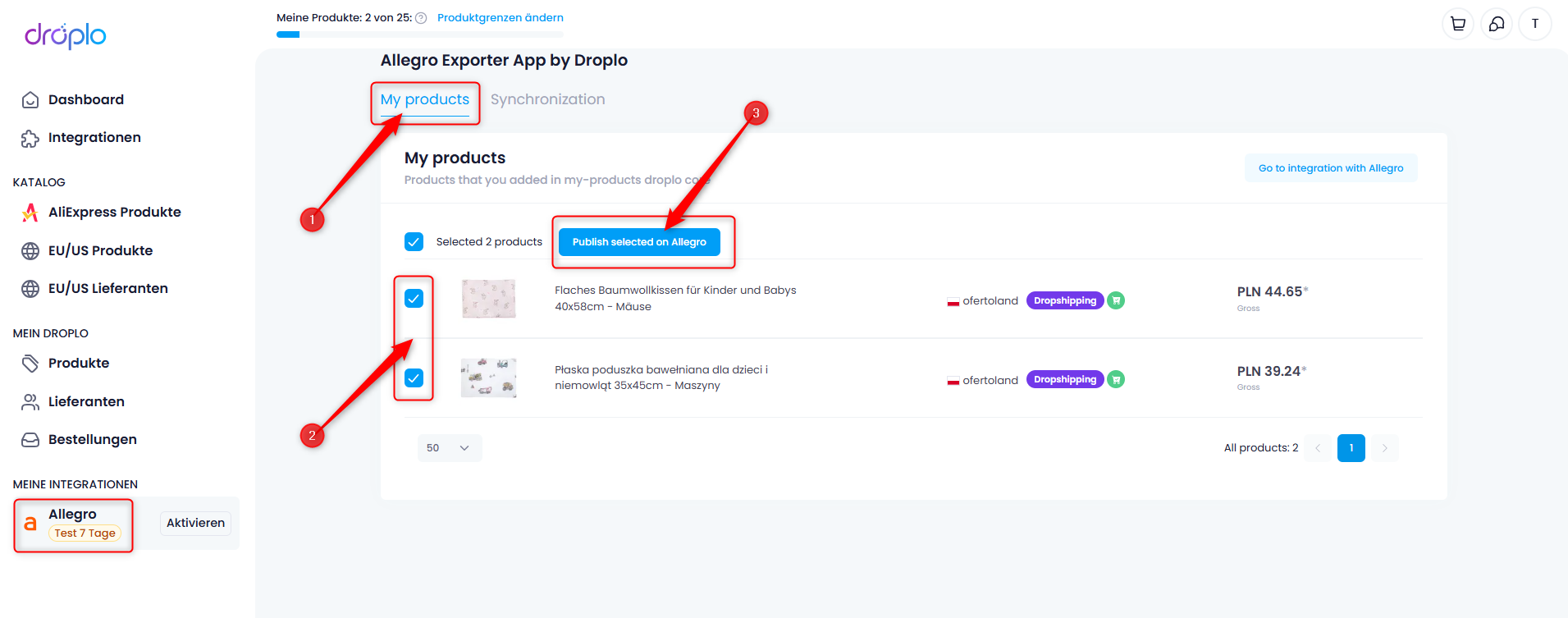Go to previous page arrow

tap(1318, 448)
